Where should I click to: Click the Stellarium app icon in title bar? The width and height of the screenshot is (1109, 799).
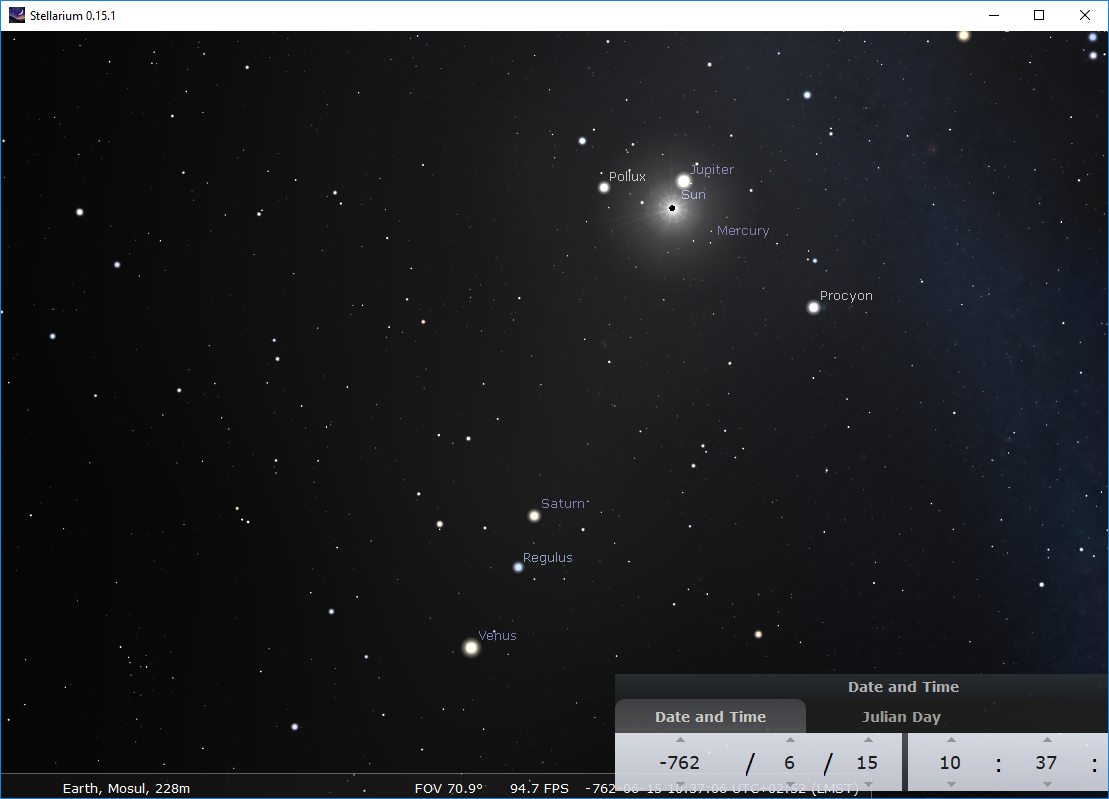(x=17, y=15)
